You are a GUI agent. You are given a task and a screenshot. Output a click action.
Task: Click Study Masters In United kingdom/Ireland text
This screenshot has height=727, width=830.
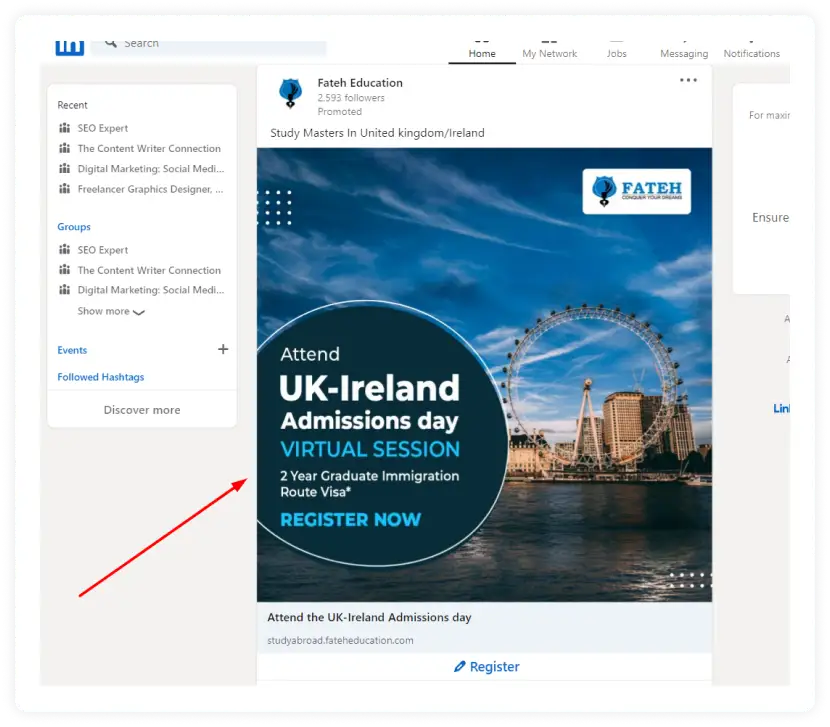377,133
